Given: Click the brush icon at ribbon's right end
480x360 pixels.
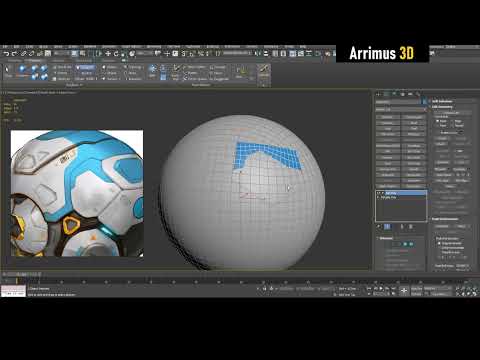Looking at the screenshot, I should pyautogui.click(x=264, y=70).
